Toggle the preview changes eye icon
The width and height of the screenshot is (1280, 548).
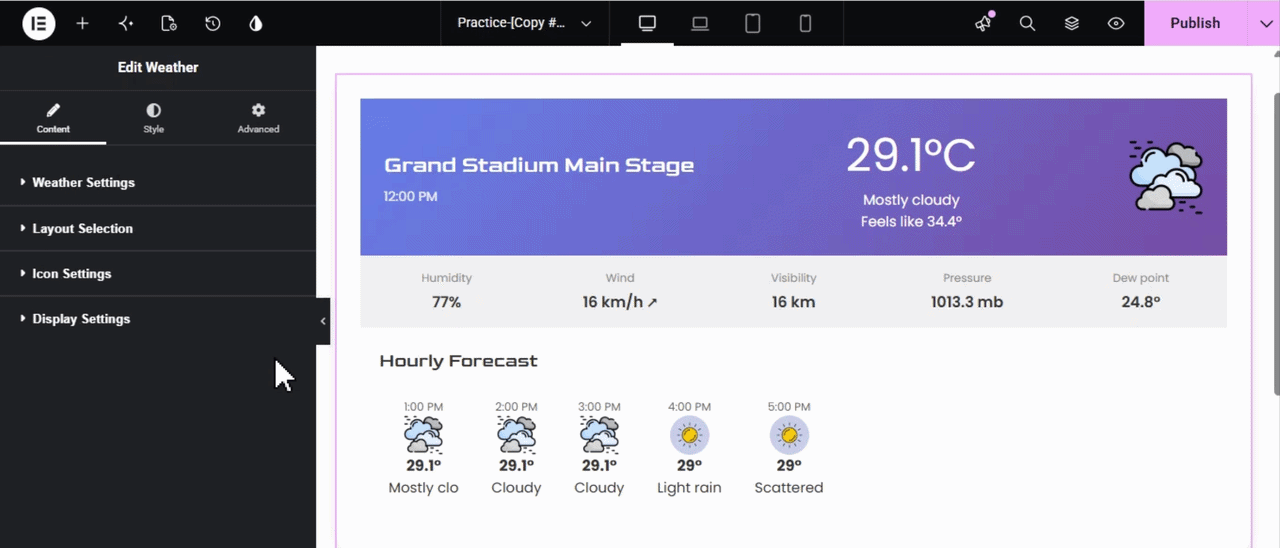point(1116,23)
